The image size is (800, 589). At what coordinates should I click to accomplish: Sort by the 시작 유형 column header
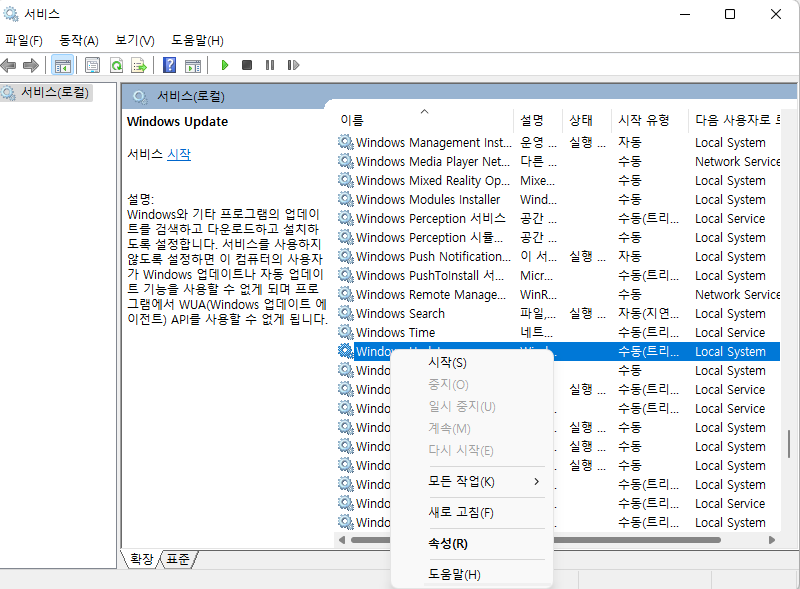pyautogui.click(x=650, y=120)
